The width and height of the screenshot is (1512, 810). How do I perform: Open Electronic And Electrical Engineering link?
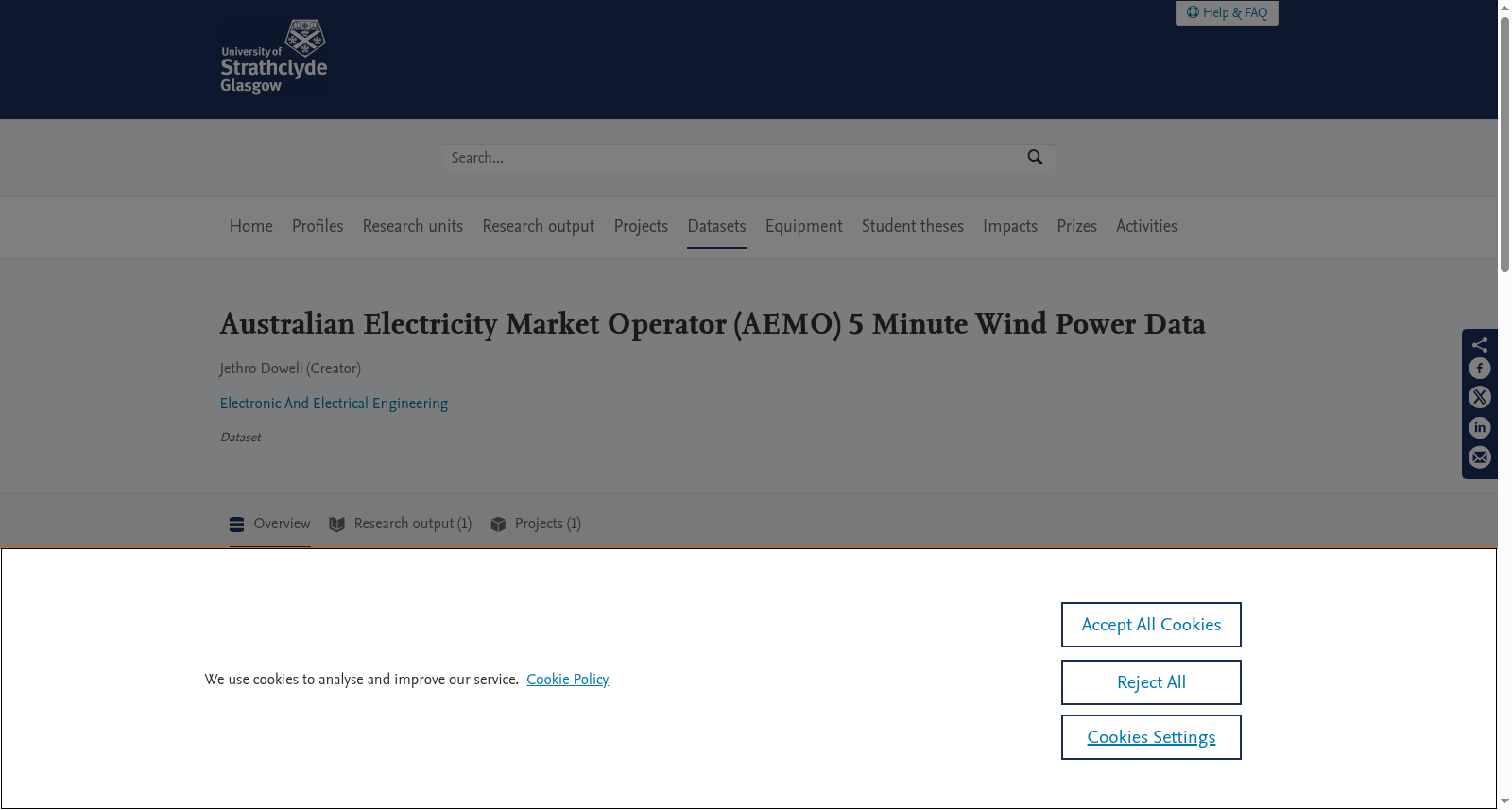click(x=335, y=404)
